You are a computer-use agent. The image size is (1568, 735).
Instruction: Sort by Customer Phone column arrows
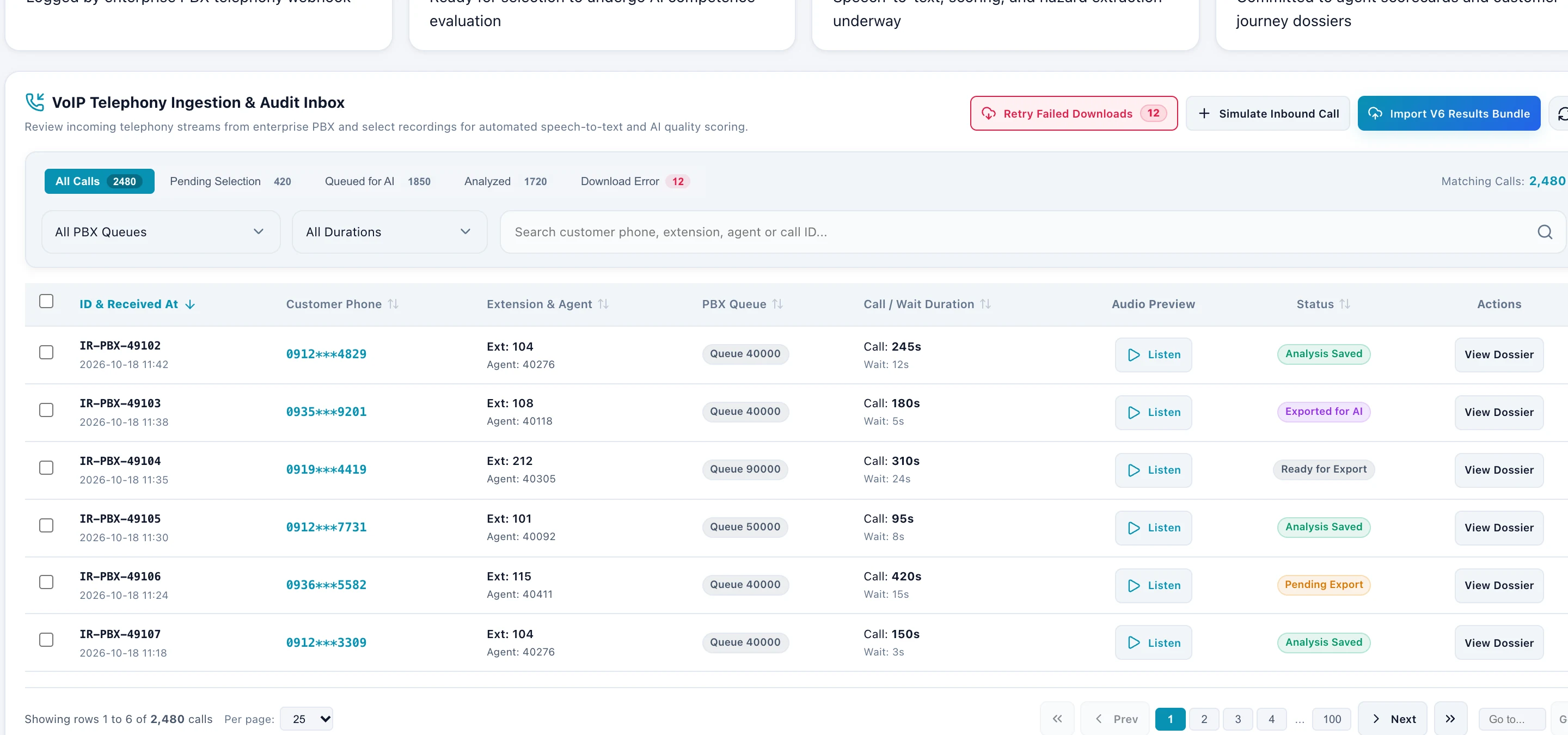(393, 304)
